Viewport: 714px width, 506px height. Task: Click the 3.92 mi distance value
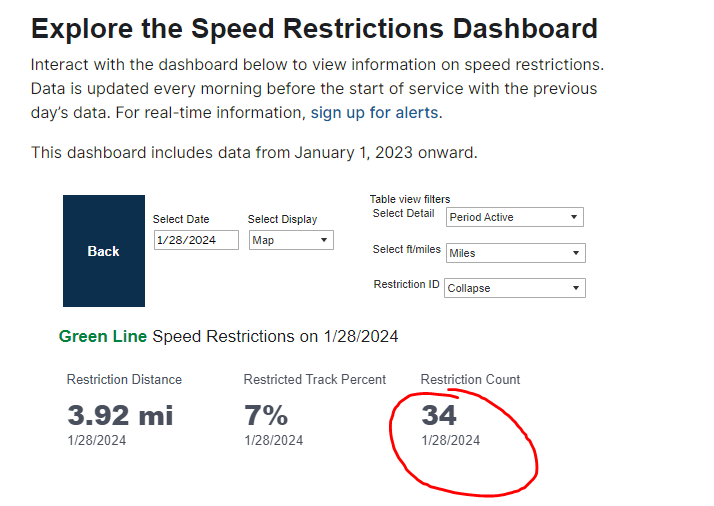point(120,415)
